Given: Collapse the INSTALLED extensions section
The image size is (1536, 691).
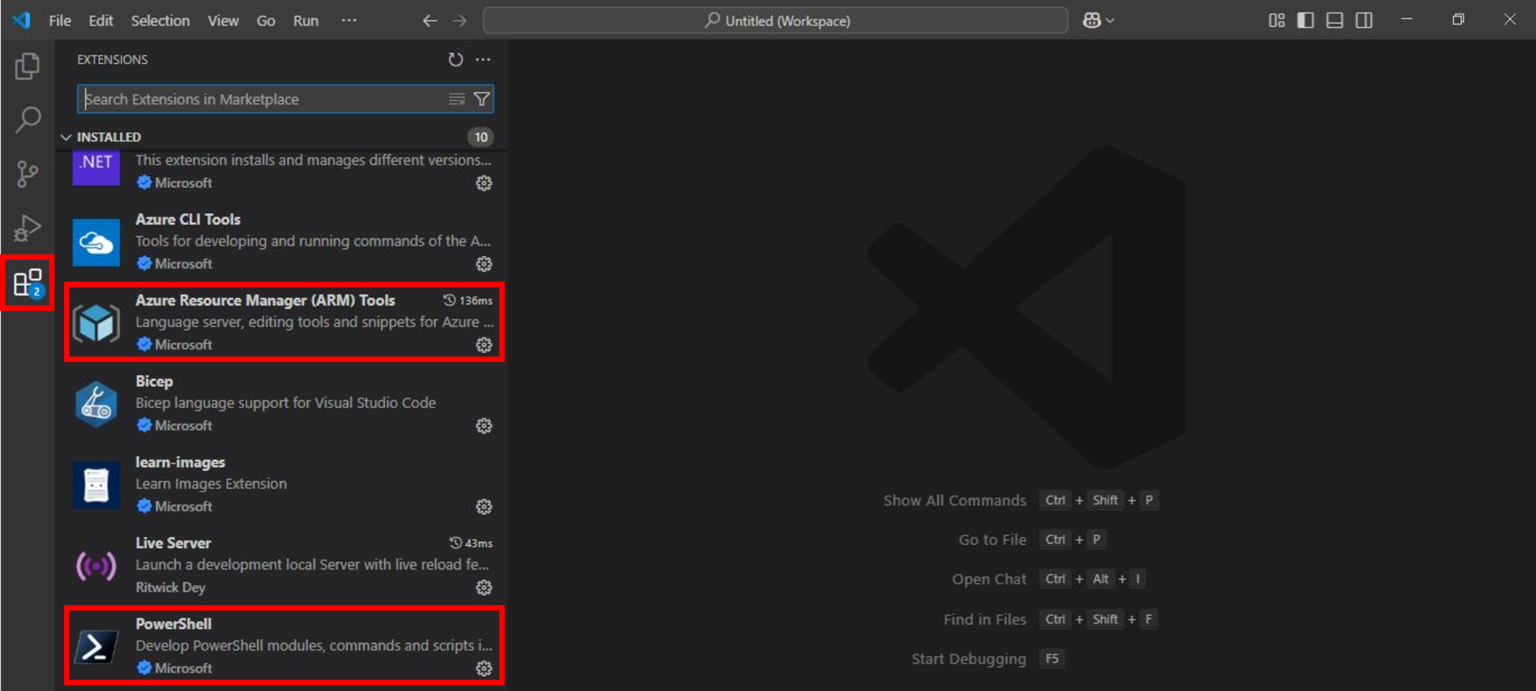Looking at the screenshot, I should tap(66, 137).
